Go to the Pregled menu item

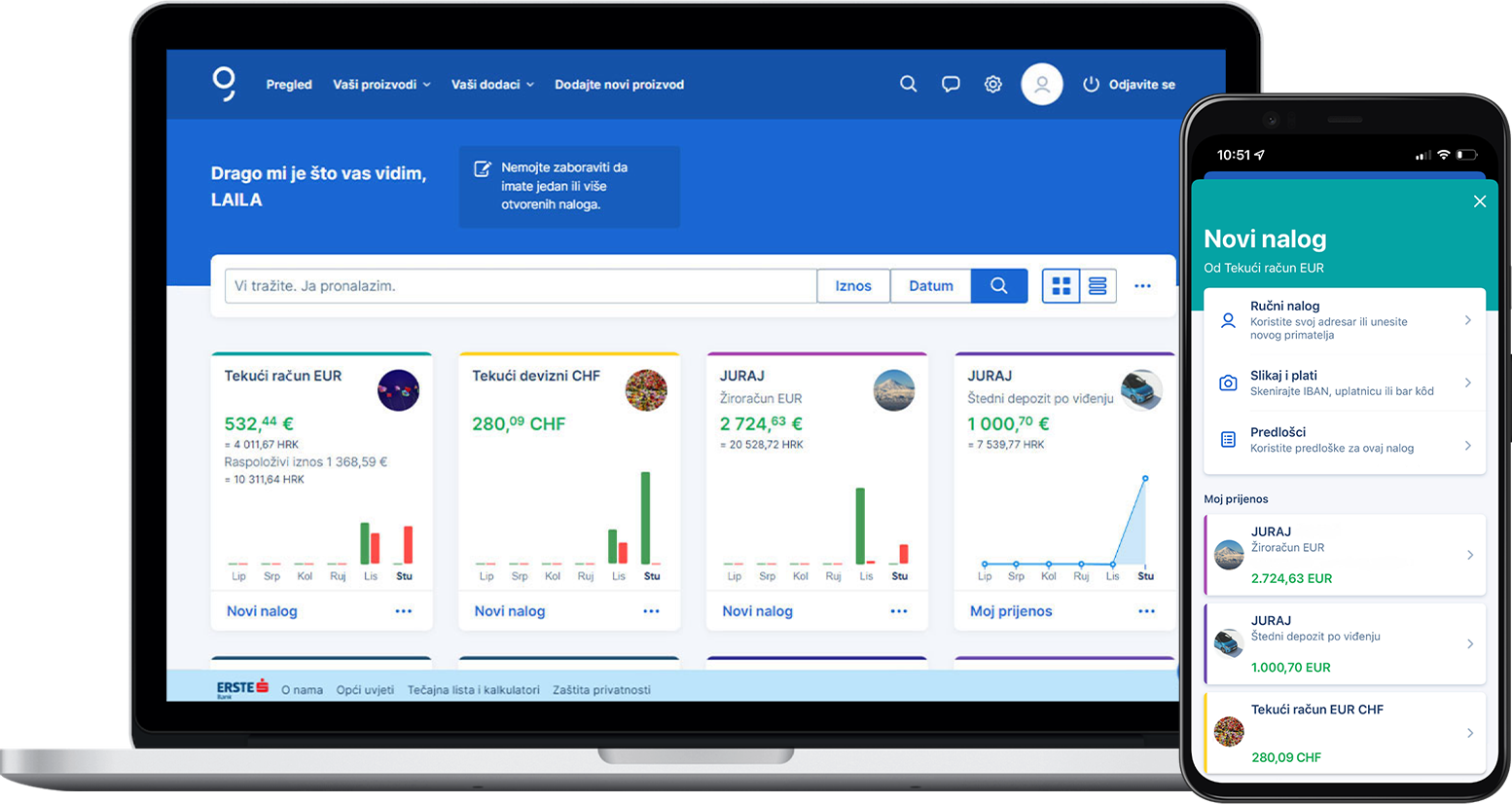coord(289,85)
